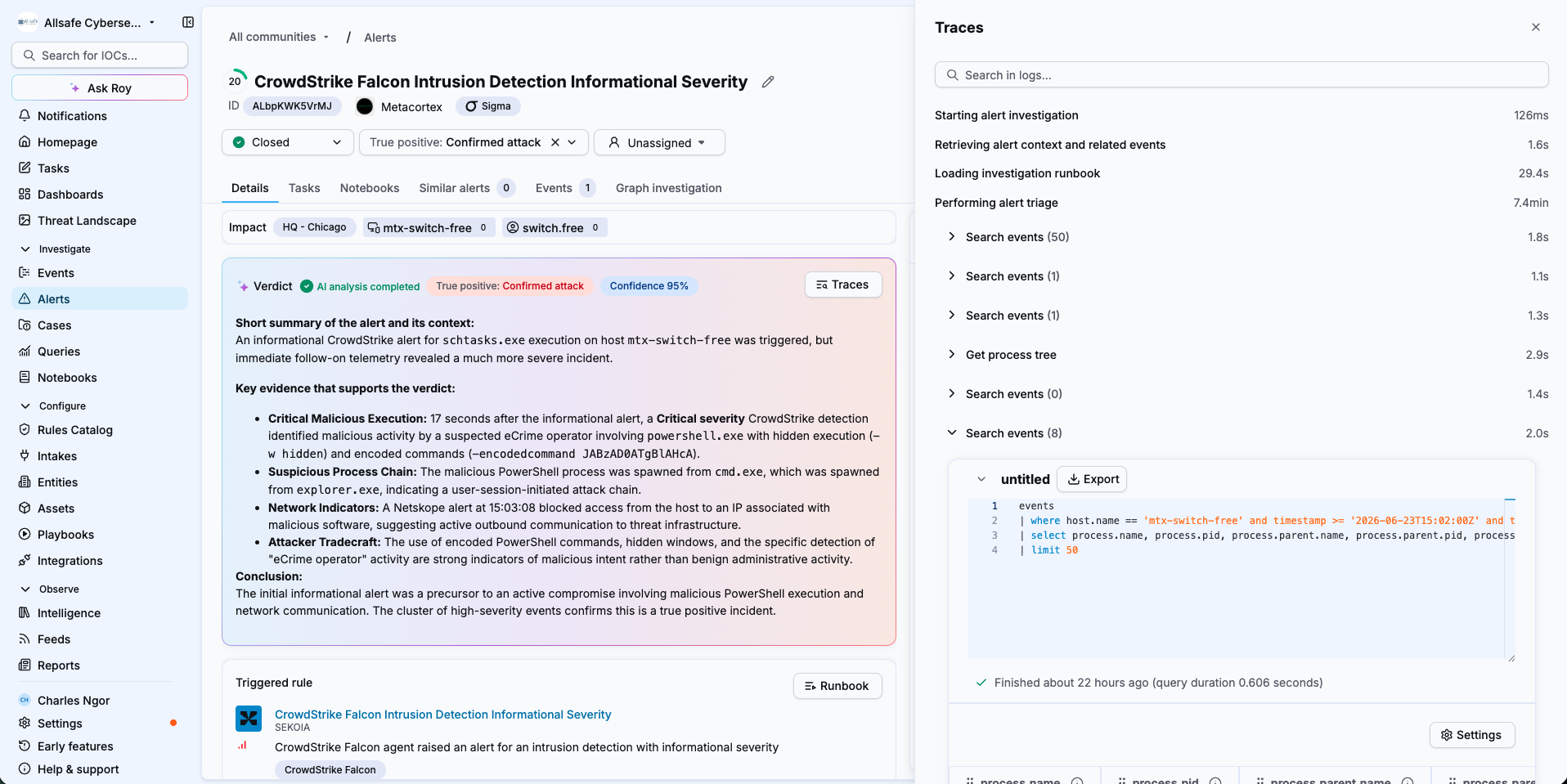Click the Traces button
The image size is (1567, 784).
843,284
